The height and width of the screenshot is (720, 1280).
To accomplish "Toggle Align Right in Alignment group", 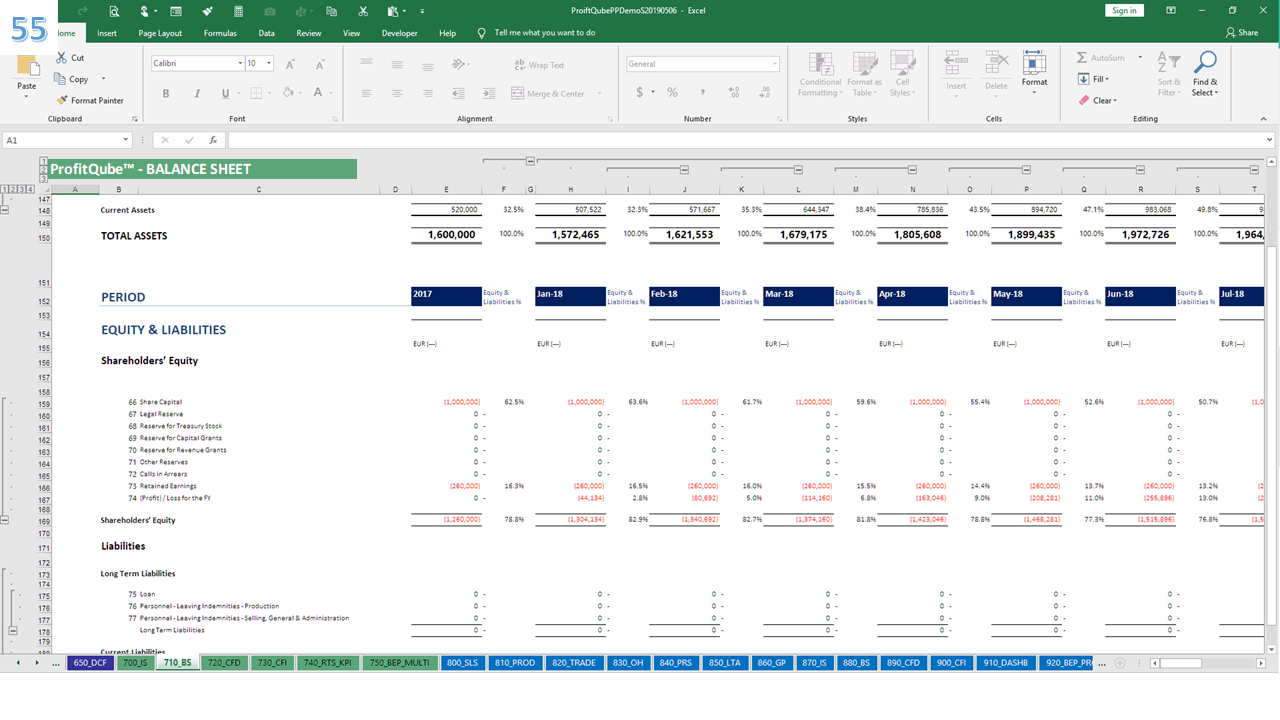I will (426, 93).
